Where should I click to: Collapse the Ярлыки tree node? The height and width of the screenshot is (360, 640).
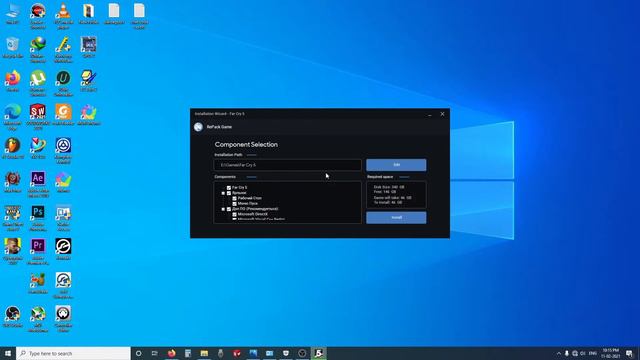click(223, 193)
